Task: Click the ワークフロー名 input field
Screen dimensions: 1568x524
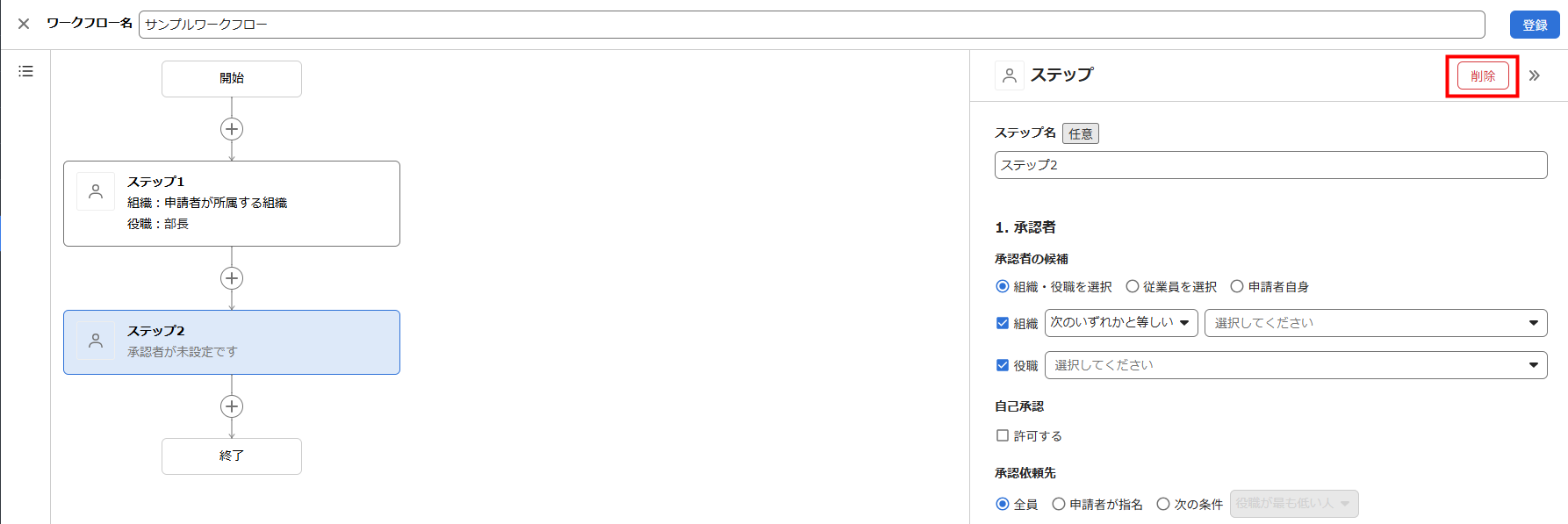Action: coord(811,25)
